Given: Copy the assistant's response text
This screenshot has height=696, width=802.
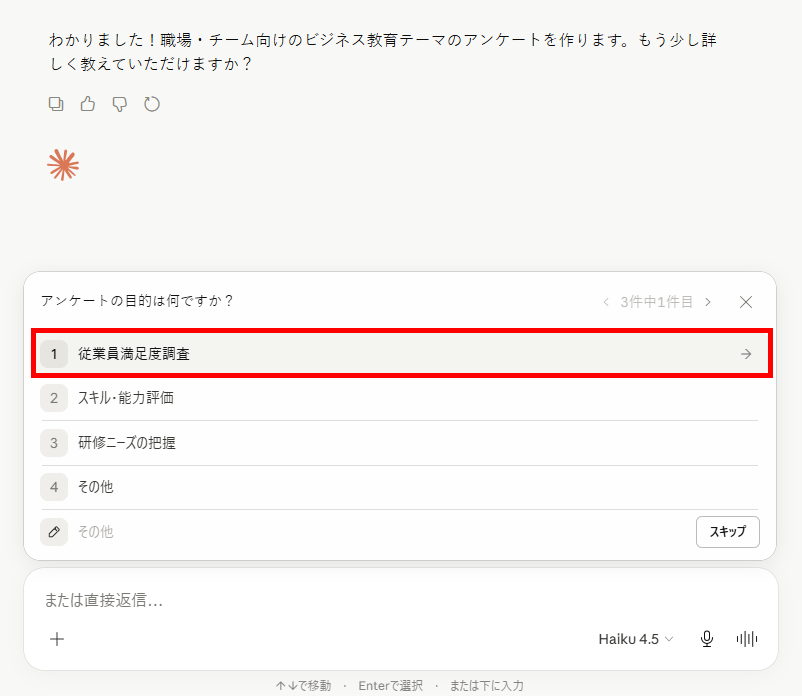Looking at the screenshot, I should pos(56,104).
